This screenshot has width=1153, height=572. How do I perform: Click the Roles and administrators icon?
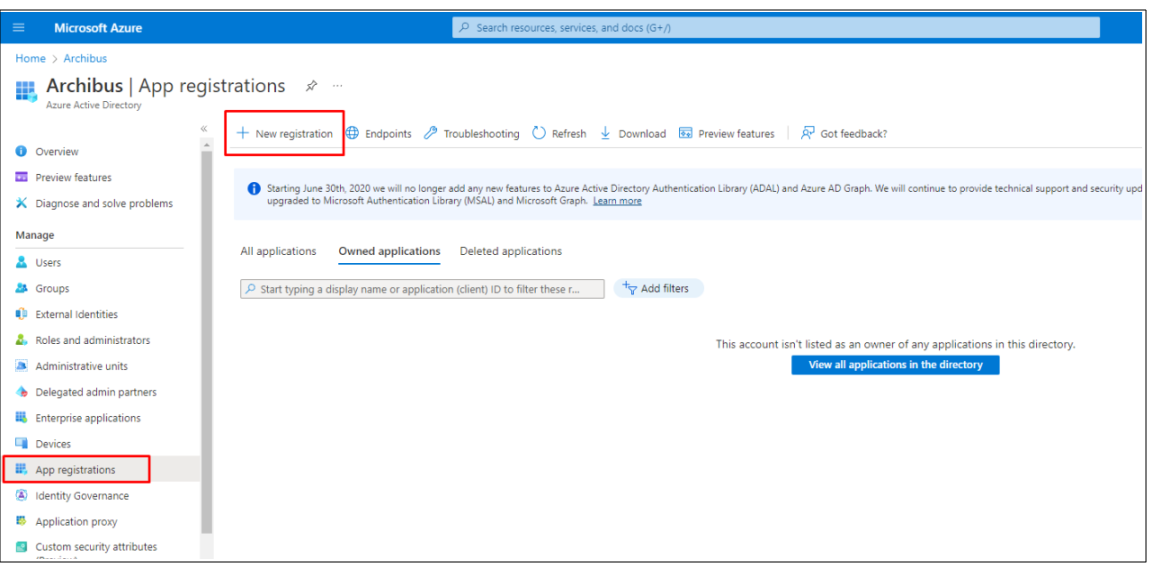[x=21, y=340]
